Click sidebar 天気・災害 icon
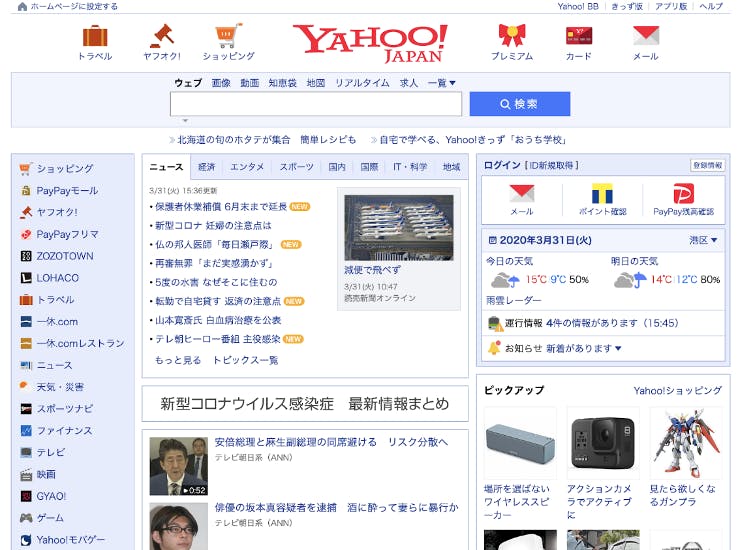The width and height of the screenshot is (752, 550). (x=24, y=386)
